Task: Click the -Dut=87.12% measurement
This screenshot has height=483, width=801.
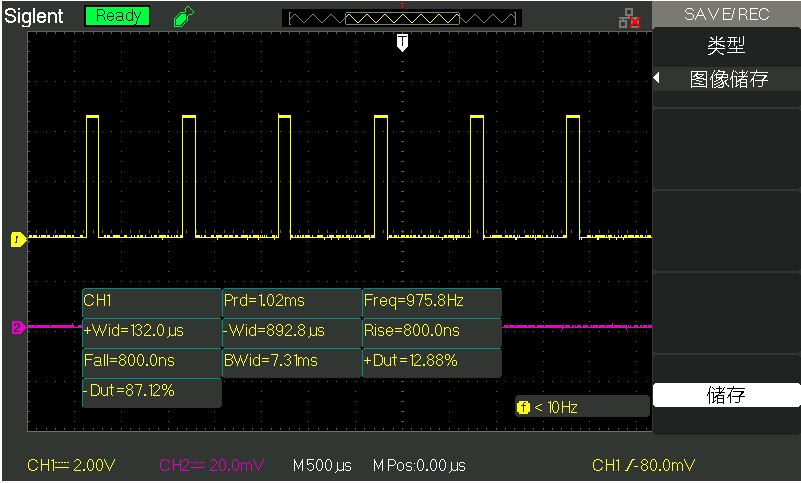Action: tap(152, 393)
